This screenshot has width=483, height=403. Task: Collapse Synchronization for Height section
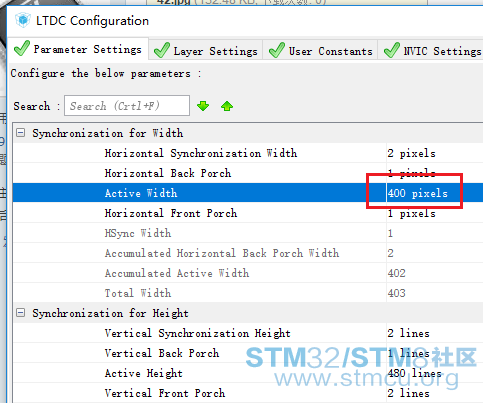click(x=21, y=313)
